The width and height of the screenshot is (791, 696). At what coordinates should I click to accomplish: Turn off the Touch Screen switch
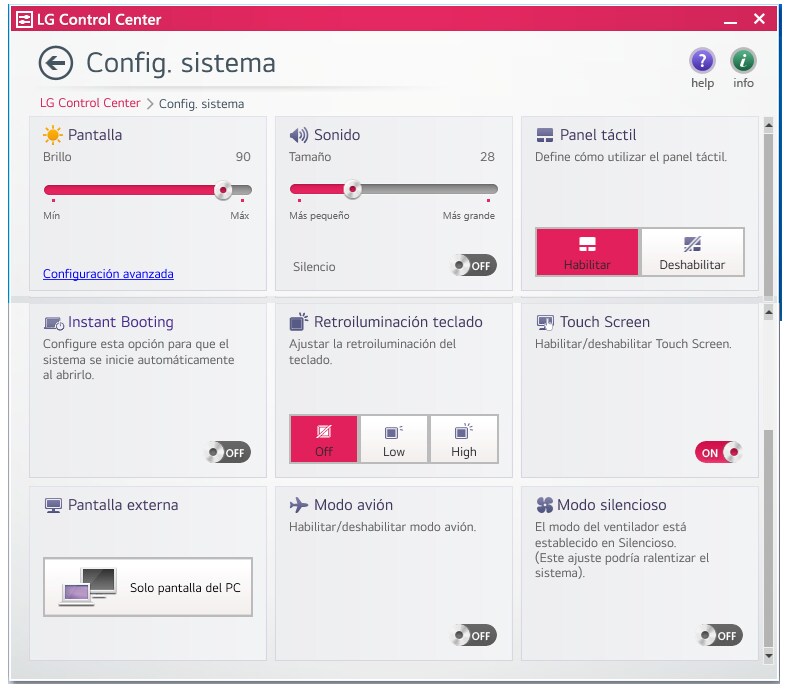point(718,453)
